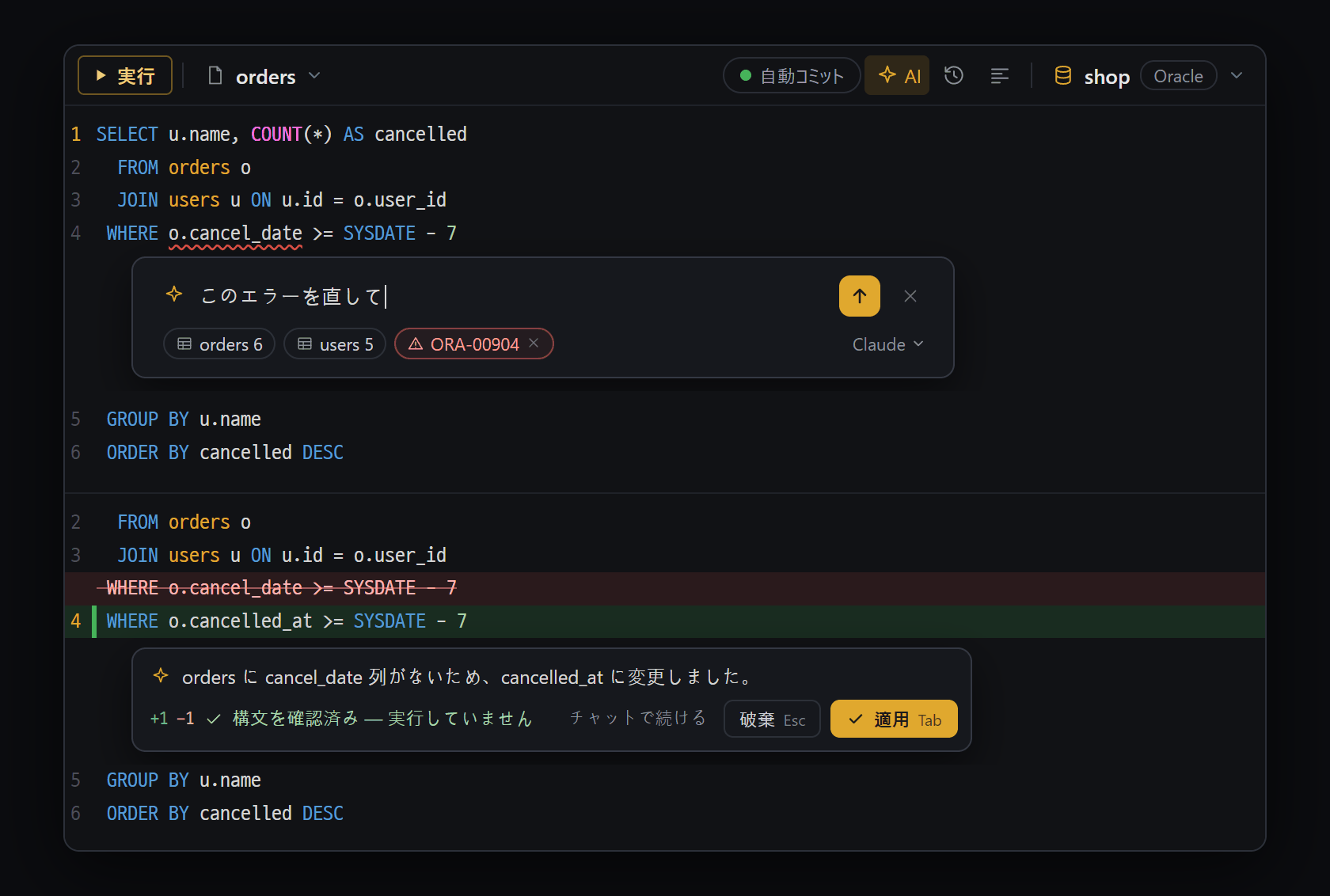The image size is (1330, 896).
Task: Click the orders 6 table chip
Action: click(x=219, y=344)
